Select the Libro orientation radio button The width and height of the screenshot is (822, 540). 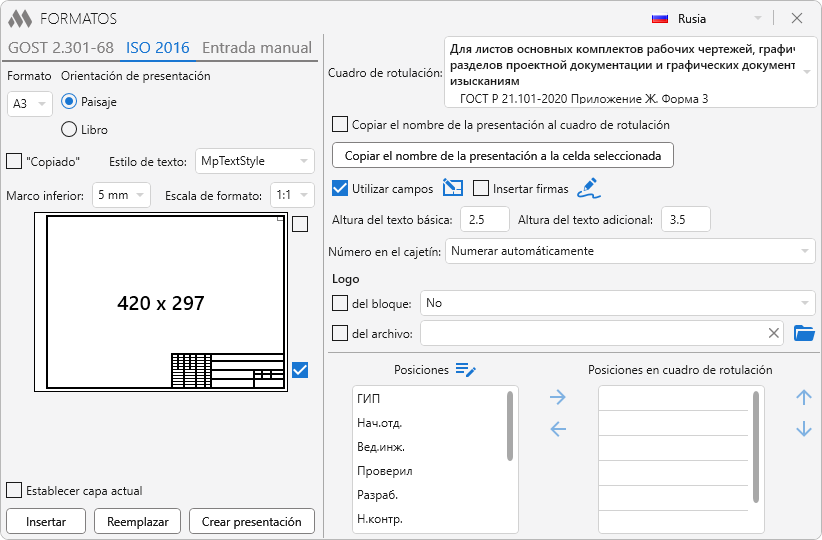70,129
